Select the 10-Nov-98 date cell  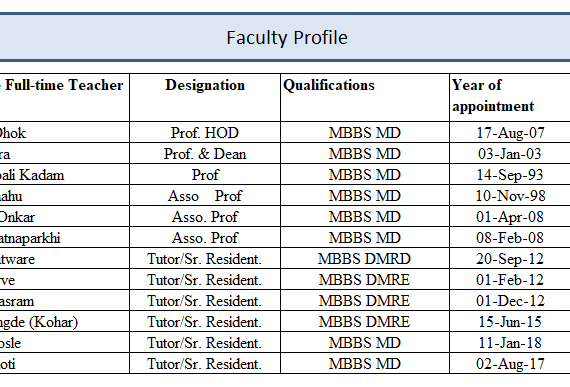(510, 195)
